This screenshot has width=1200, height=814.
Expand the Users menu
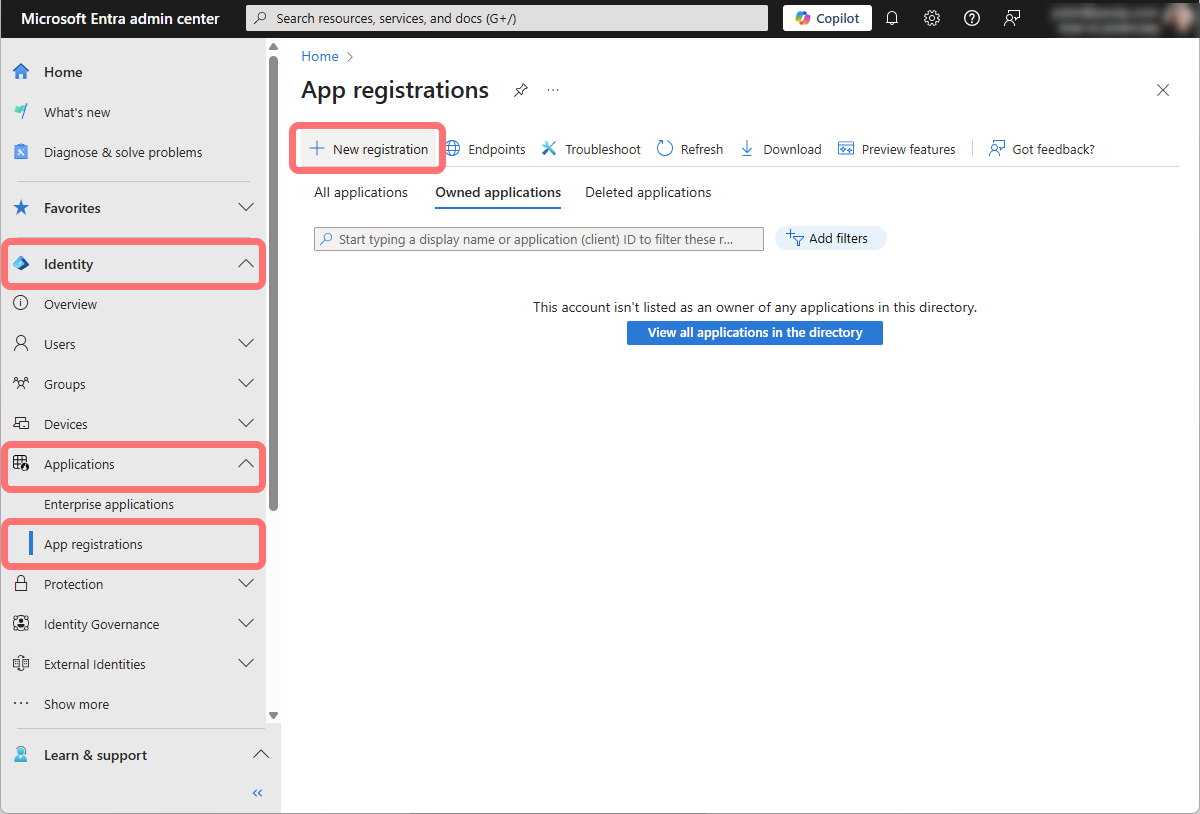246,344
